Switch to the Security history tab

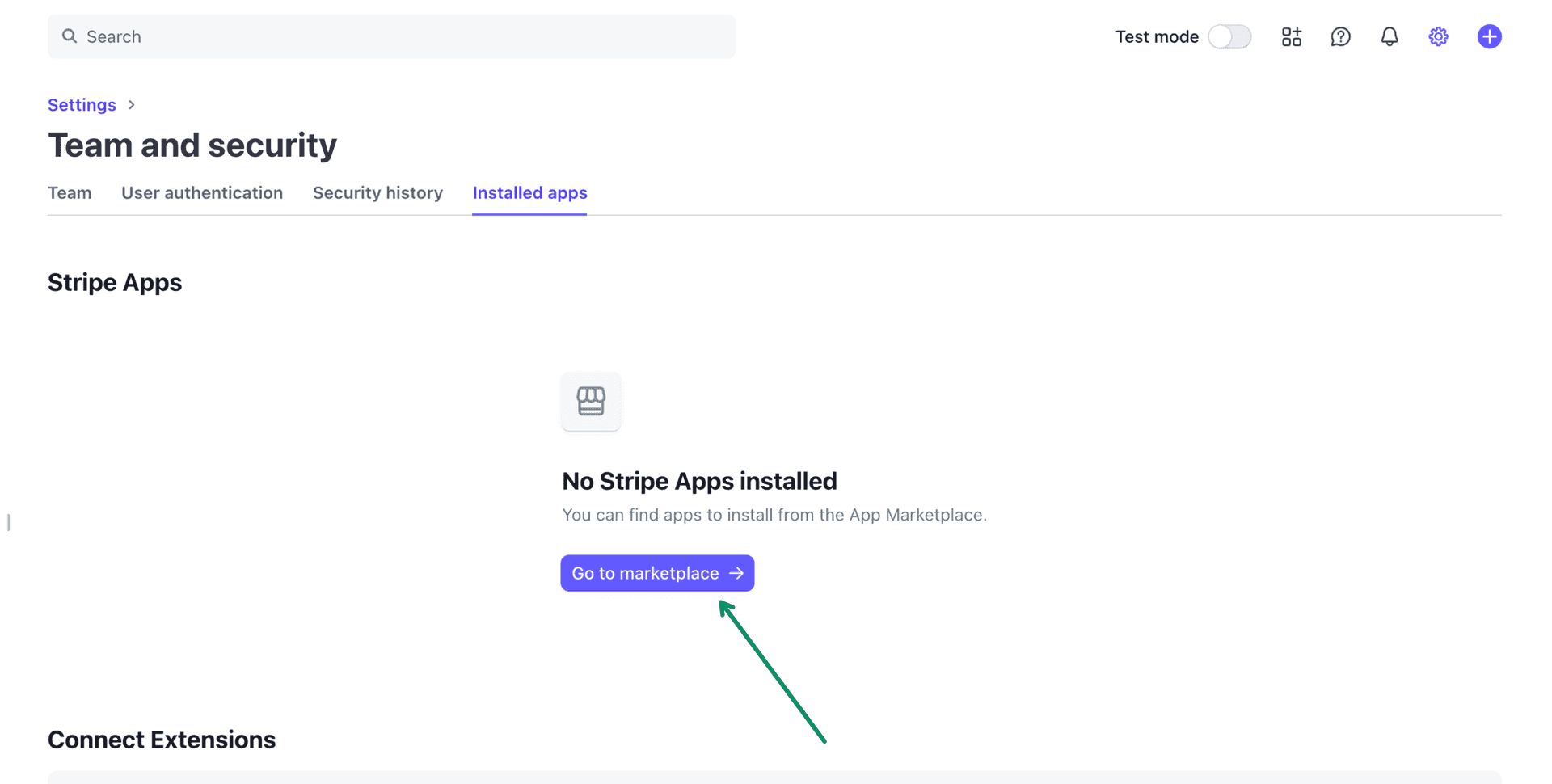click(x=377, y=192)
